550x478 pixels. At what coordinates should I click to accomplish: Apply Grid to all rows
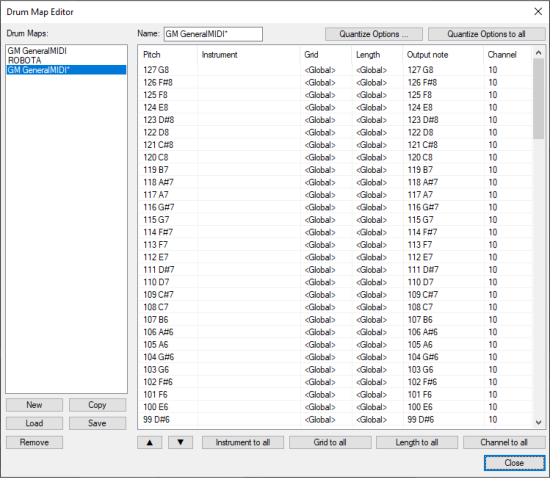pos(330,442)
